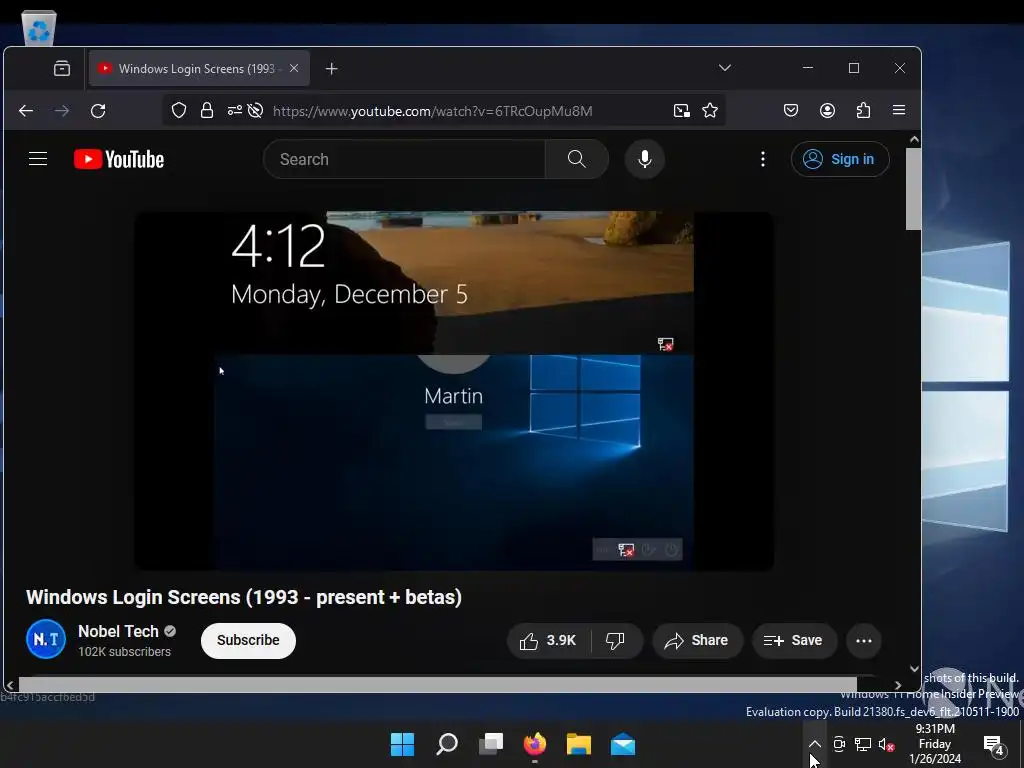The image size is (1024, 768).
Task: Open the notification center with 4 alerts
Action: [994, 744]
